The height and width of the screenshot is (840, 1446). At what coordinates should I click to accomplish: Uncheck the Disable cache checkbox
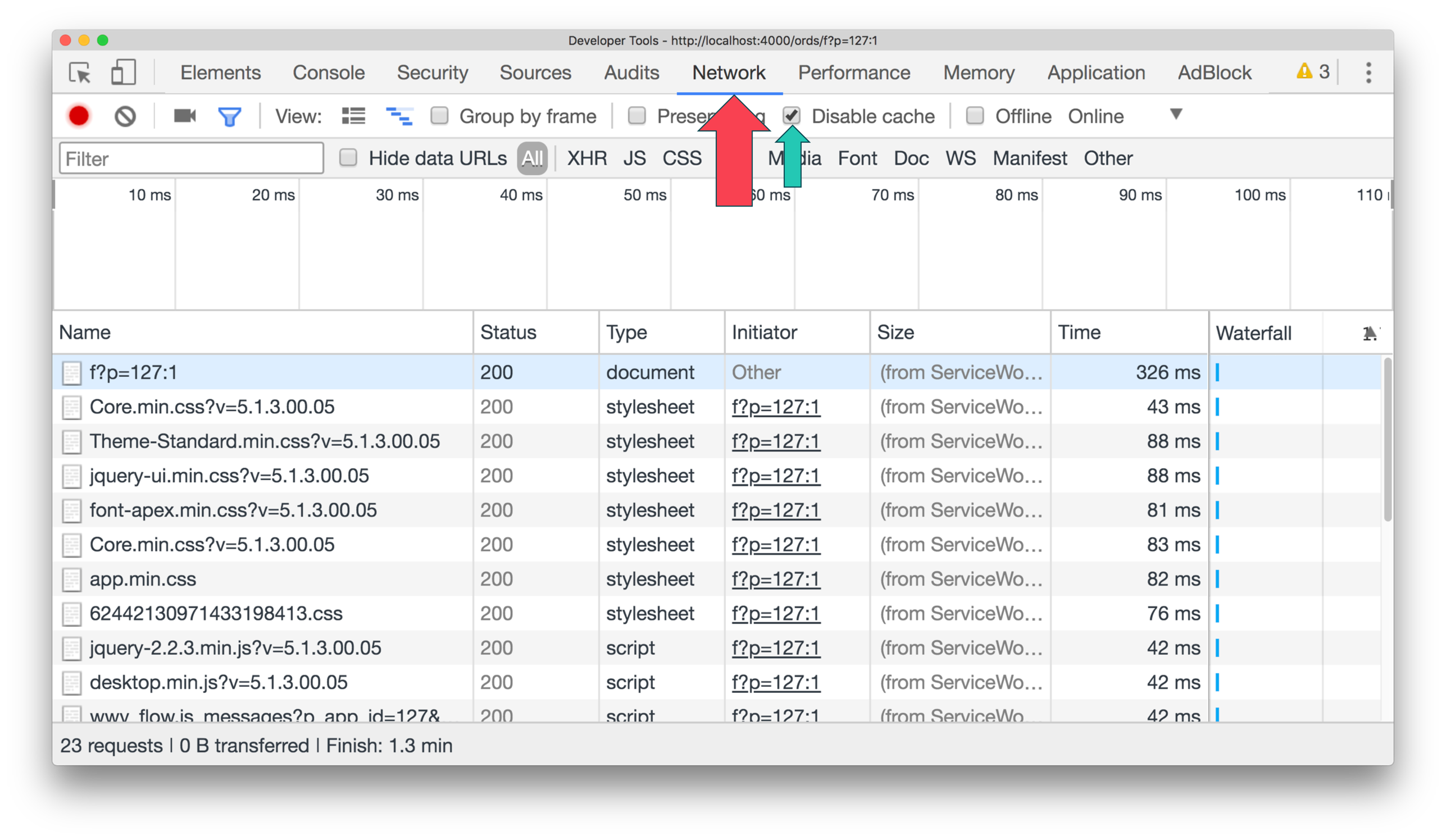792,116
